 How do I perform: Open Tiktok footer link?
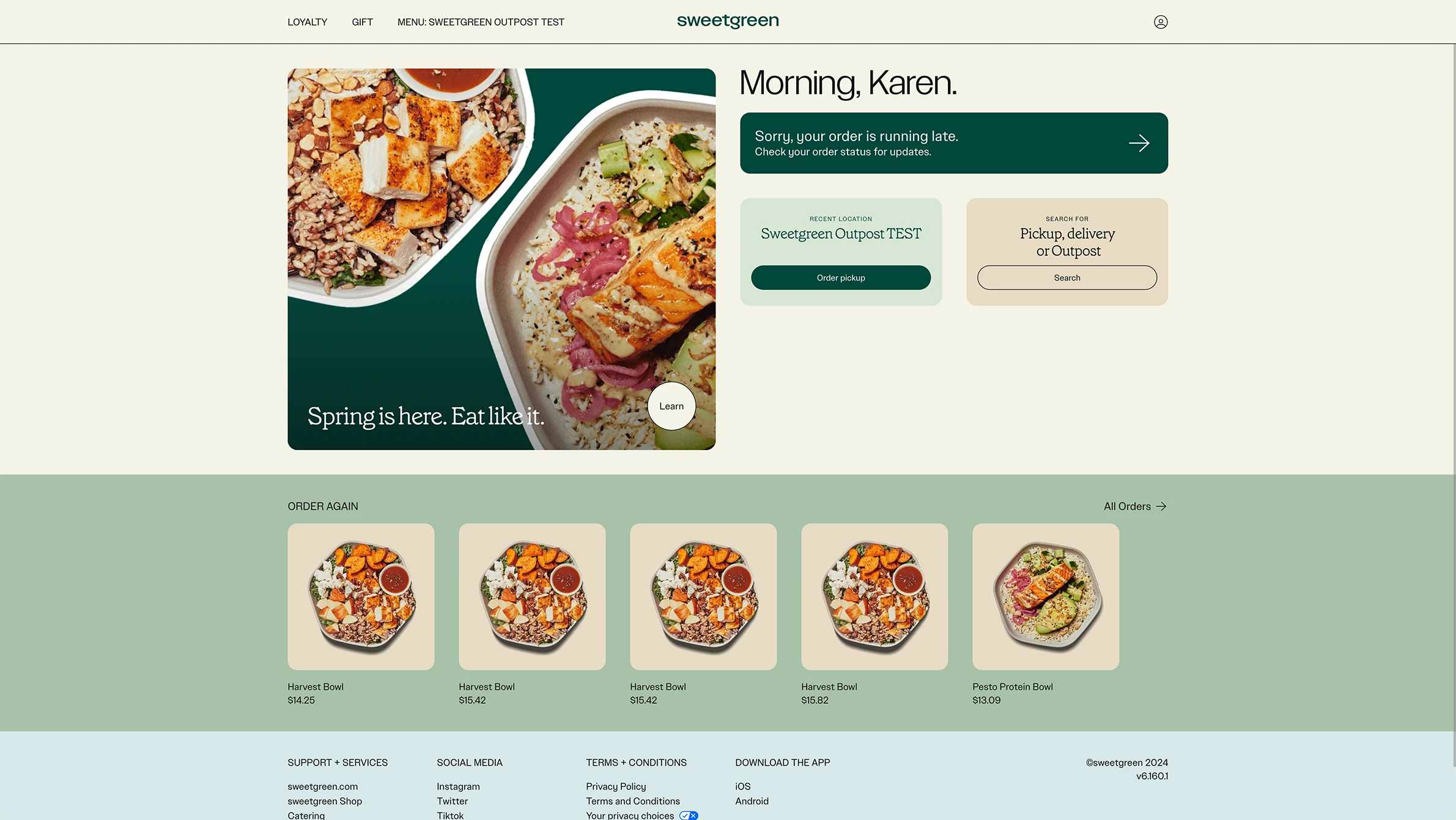click(x=450, y=815)
